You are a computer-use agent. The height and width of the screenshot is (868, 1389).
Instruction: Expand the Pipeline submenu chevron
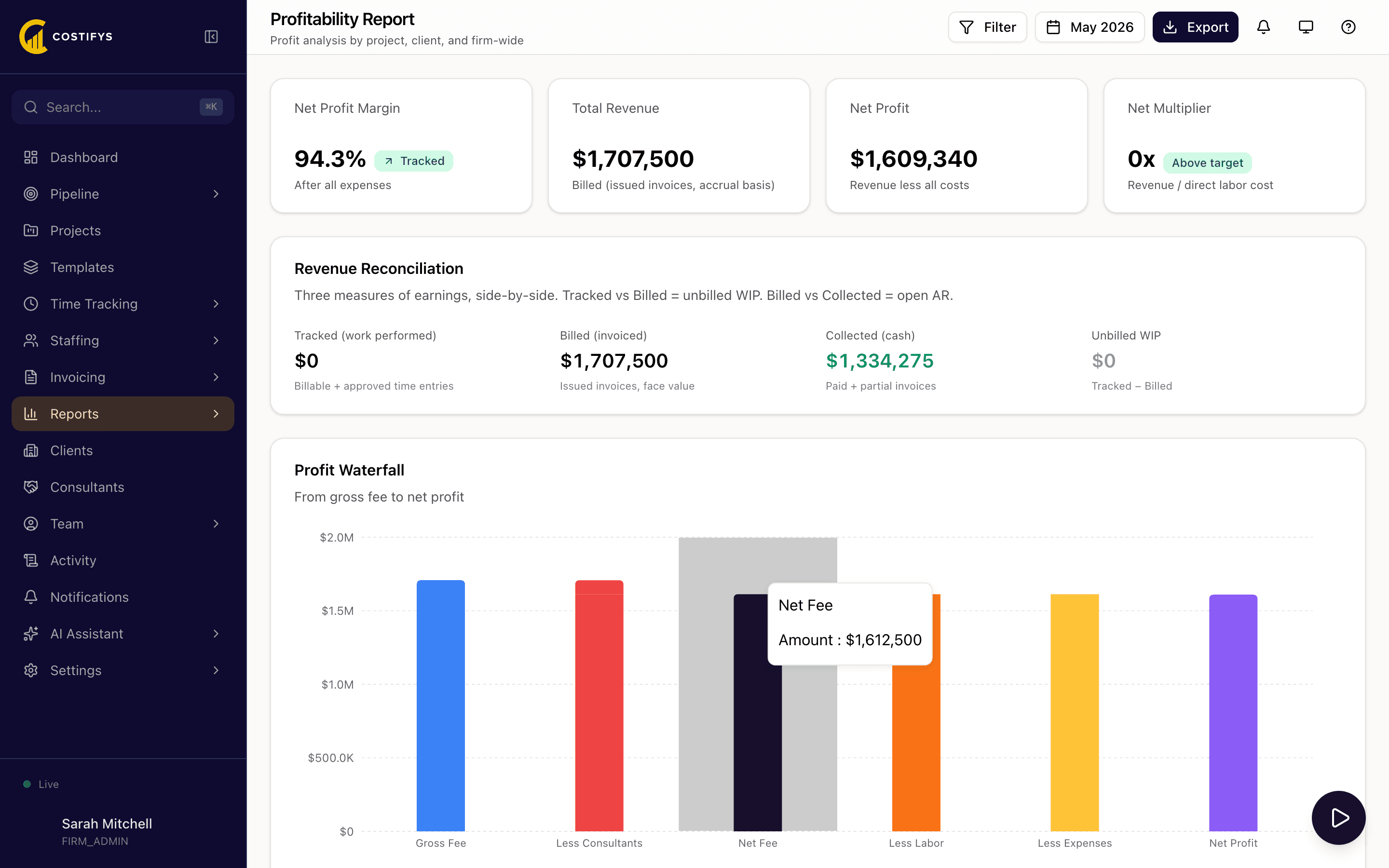(216, 194)
